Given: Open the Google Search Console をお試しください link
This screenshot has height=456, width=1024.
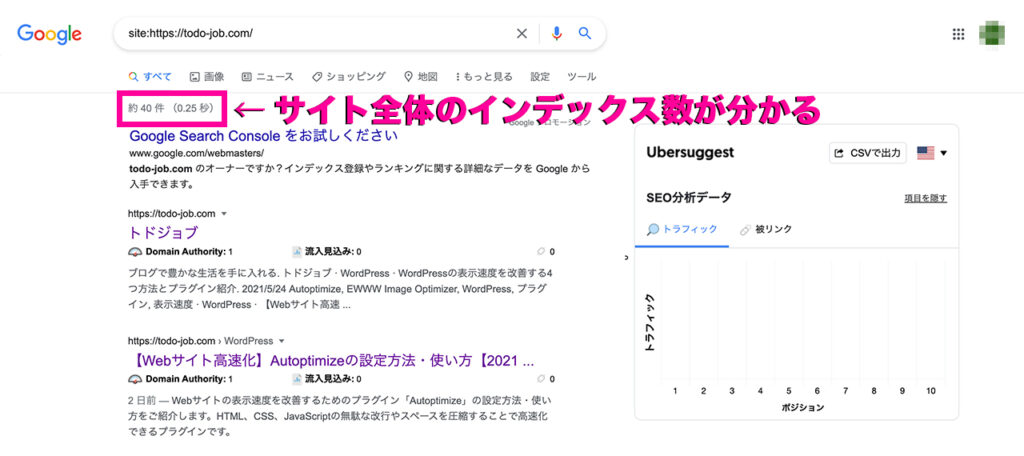Looking at the screenshot, I should coord(263,137).
